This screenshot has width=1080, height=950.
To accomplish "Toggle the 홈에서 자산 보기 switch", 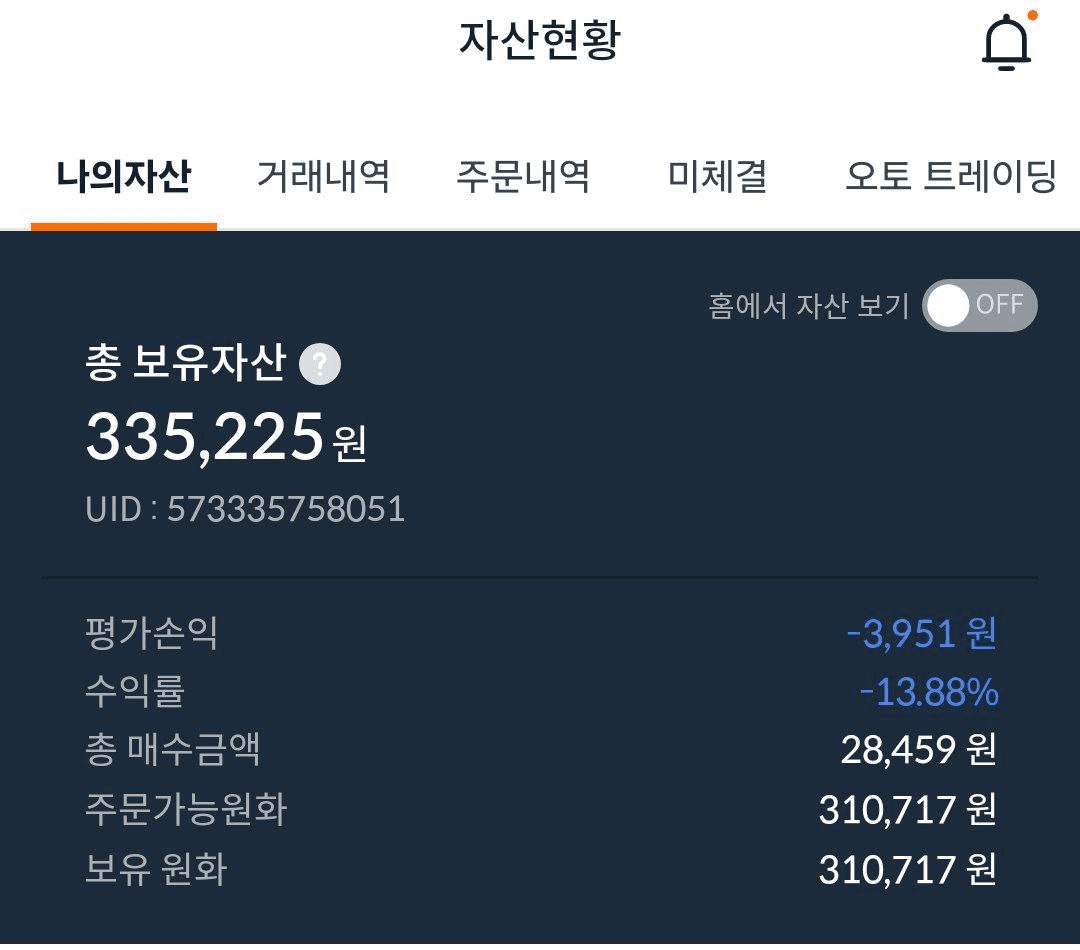I will coord(979,305).
